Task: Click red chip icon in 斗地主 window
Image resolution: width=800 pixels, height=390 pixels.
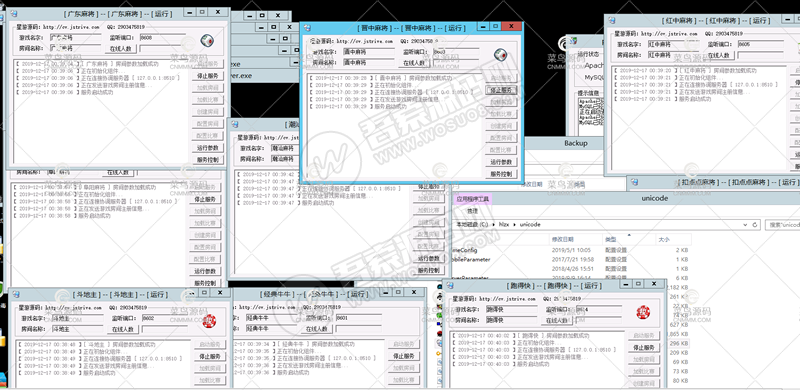Action: (209, 321)
